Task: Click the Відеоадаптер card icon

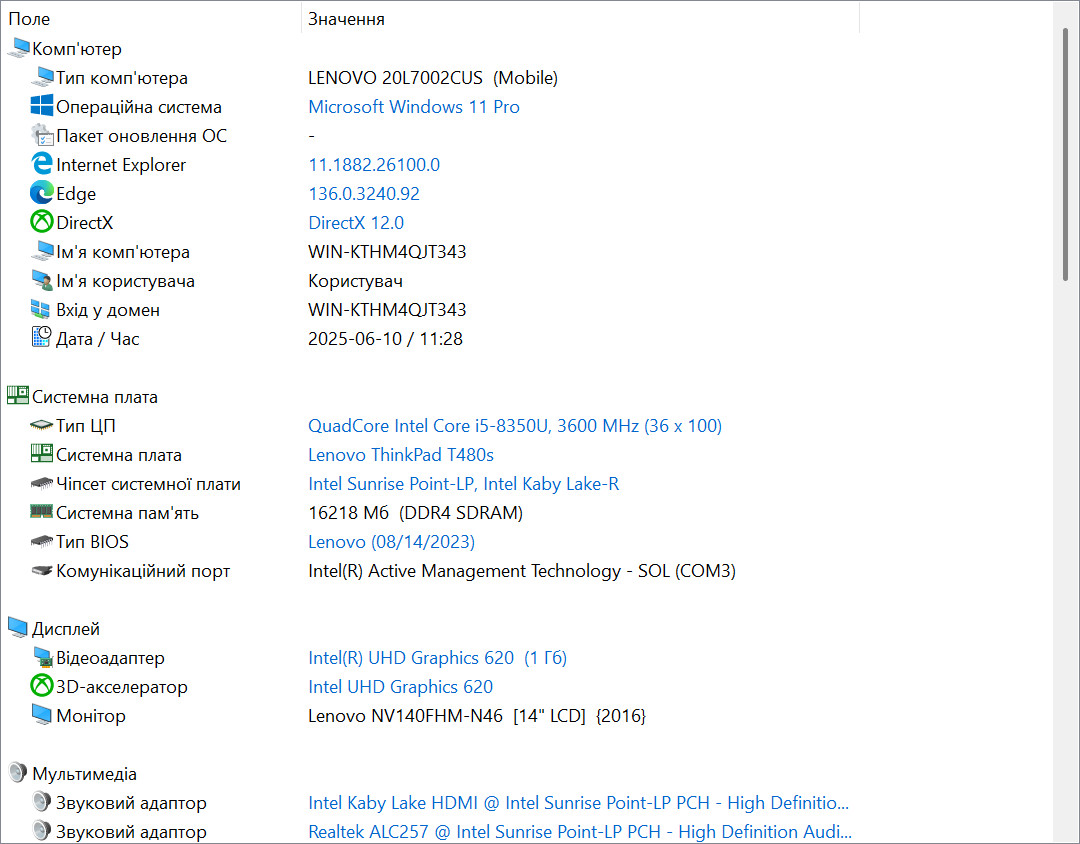Action: [x=43, y=657]
